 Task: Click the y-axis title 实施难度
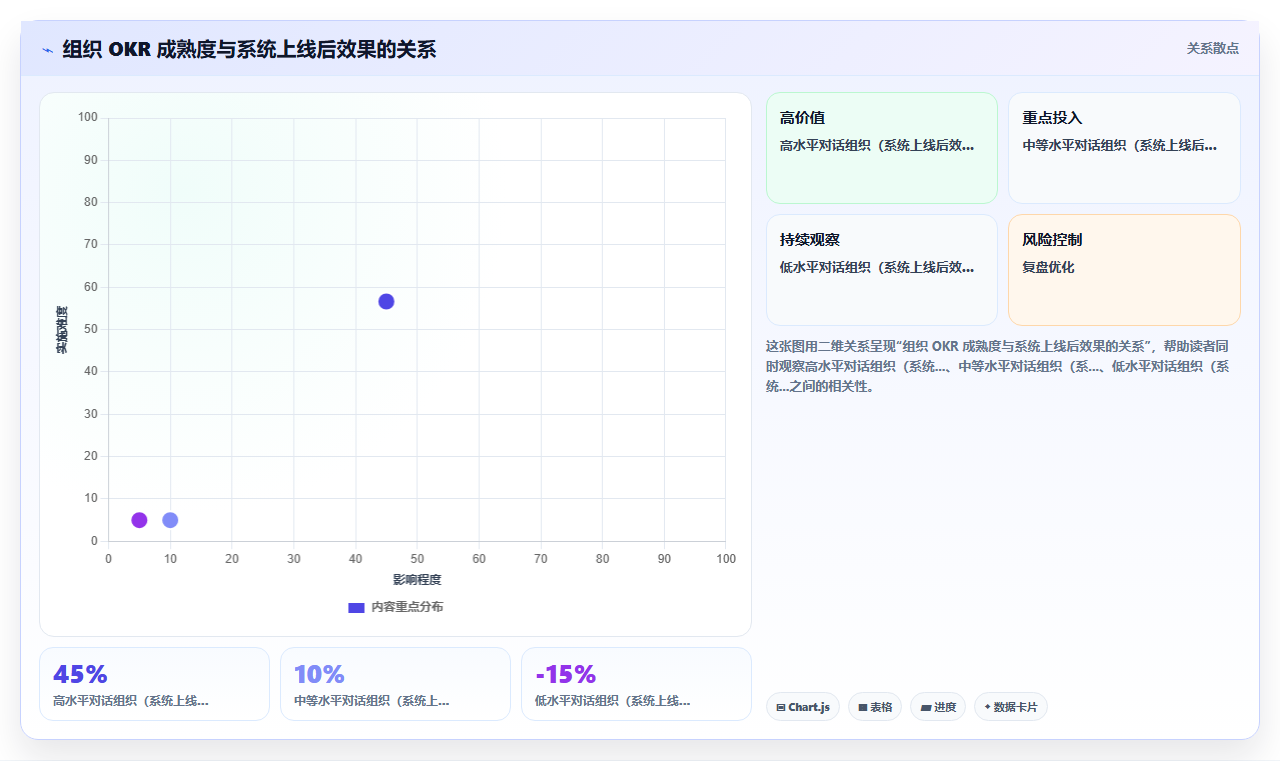tap(62, 330)
